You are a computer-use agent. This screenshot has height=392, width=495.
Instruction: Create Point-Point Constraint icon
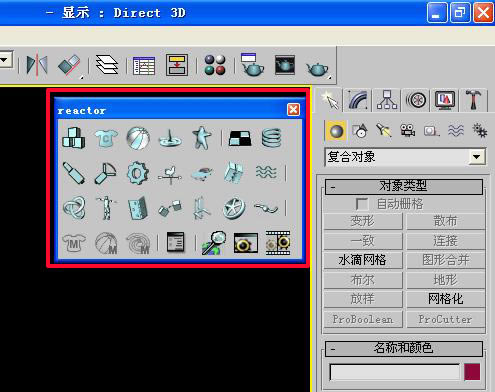[x=170, y=208]
